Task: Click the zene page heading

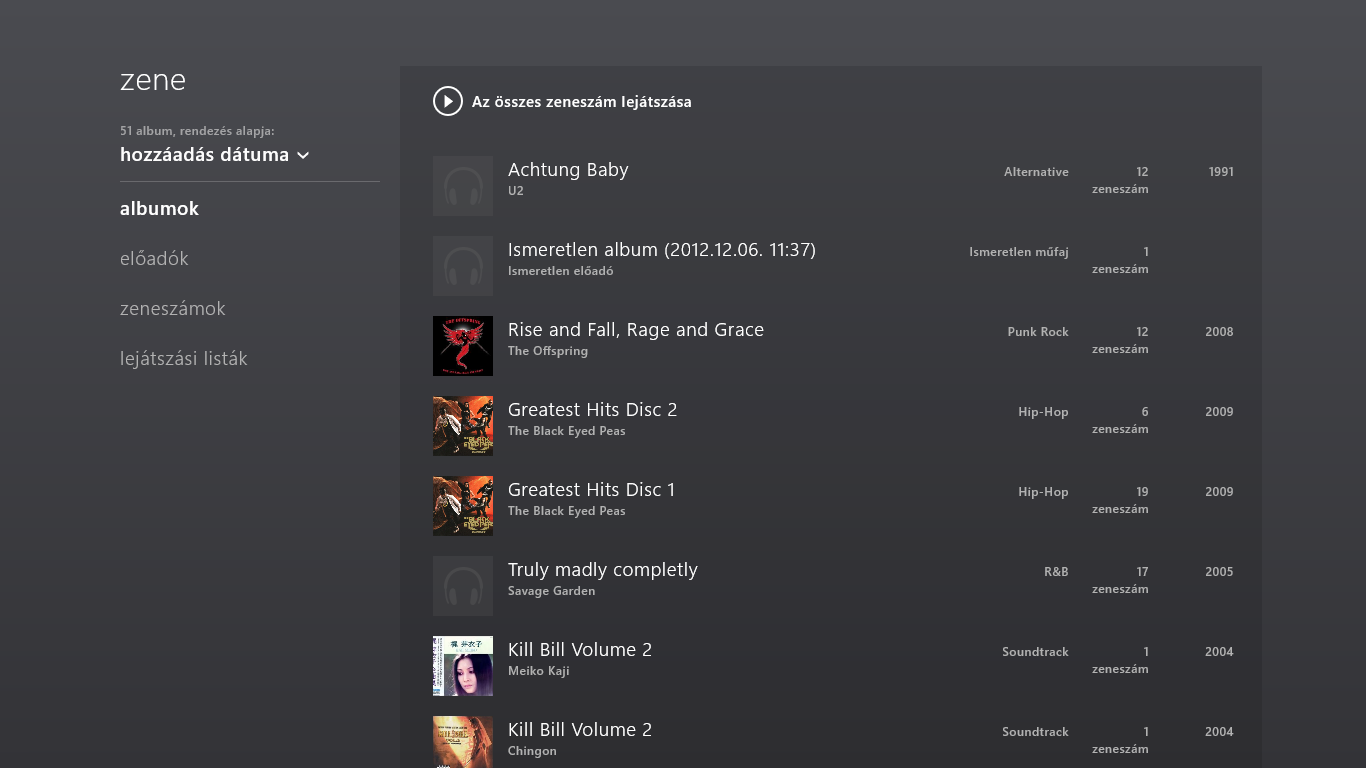Action: (153, 80)
